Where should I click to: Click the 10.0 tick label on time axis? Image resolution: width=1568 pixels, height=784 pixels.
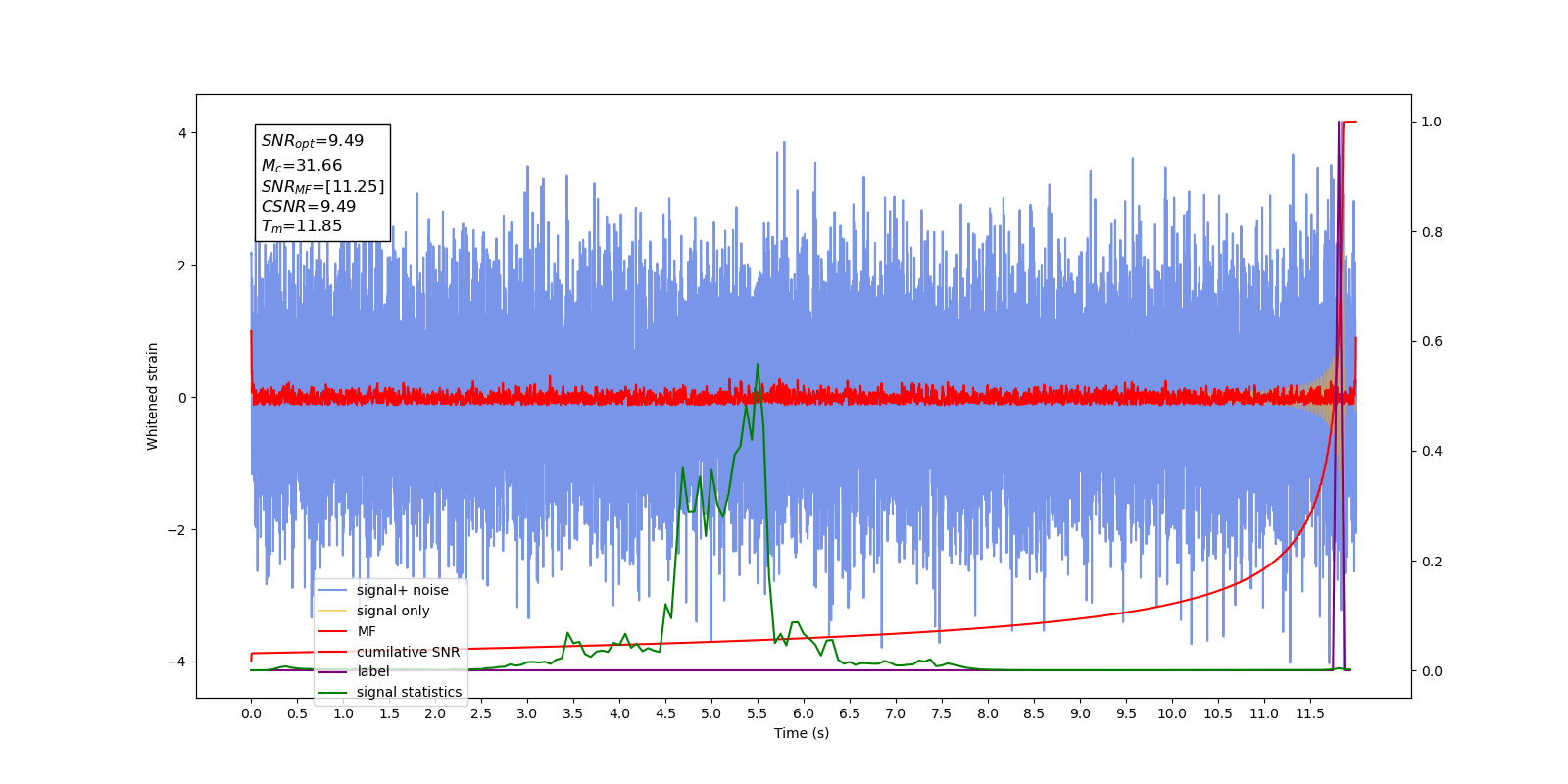[1172, 713]
